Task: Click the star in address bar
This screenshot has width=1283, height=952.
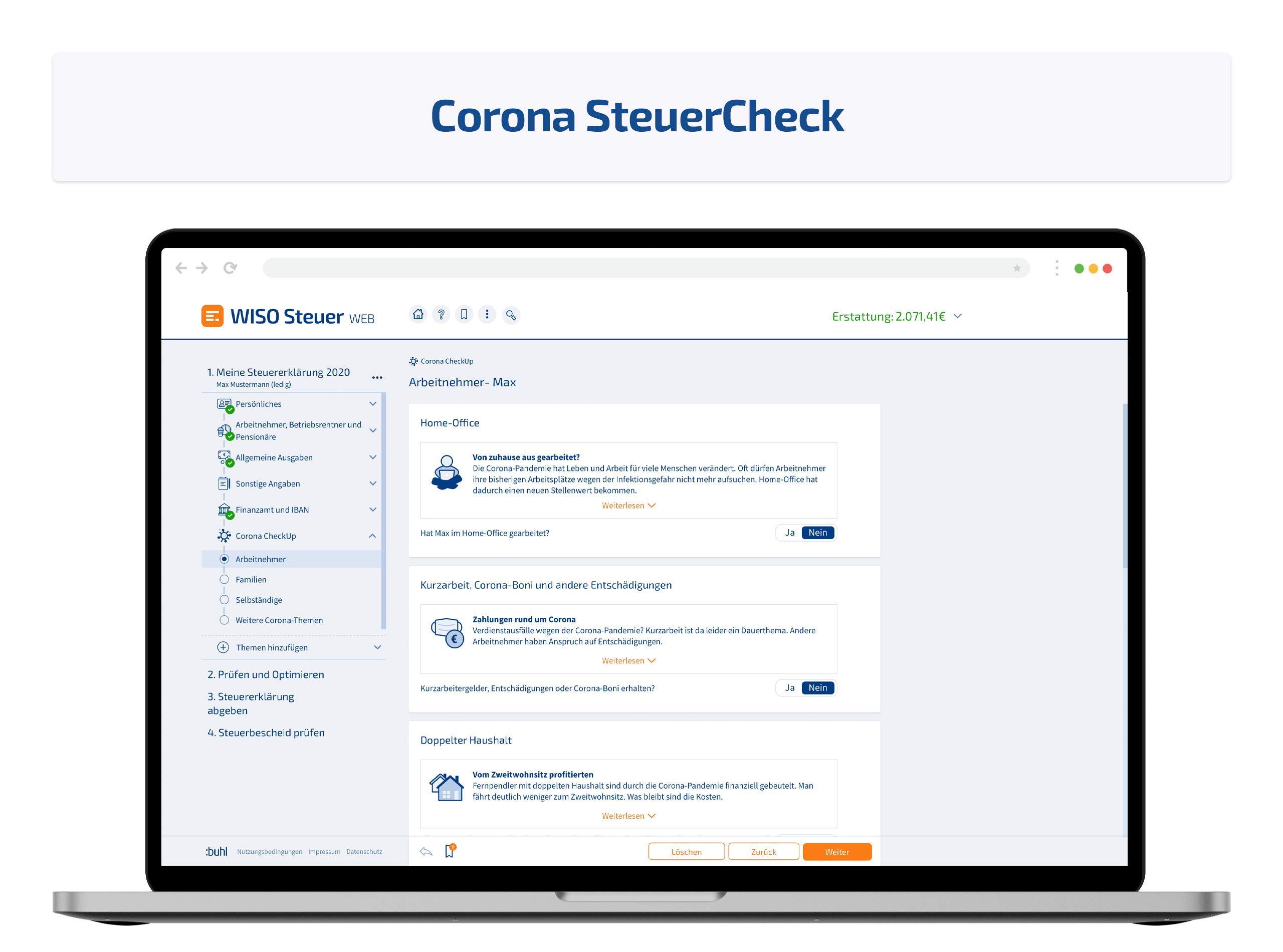Action: [x=1017, y=268]
